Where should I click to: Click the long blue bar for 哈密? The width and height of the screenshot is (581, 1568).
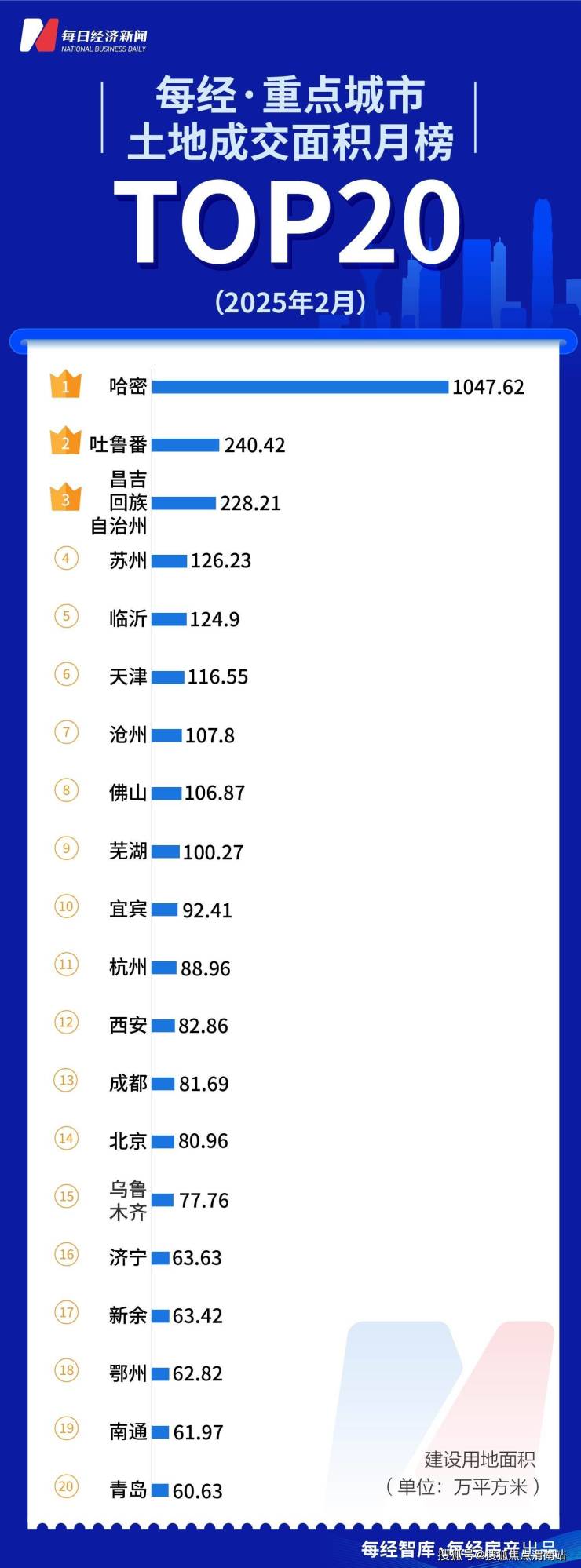[x=300, y=387]
